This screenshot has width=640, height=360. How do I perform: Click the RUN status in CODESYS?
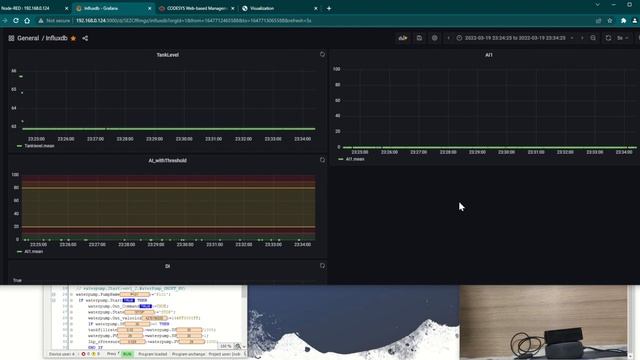click(x=127, y=354)
